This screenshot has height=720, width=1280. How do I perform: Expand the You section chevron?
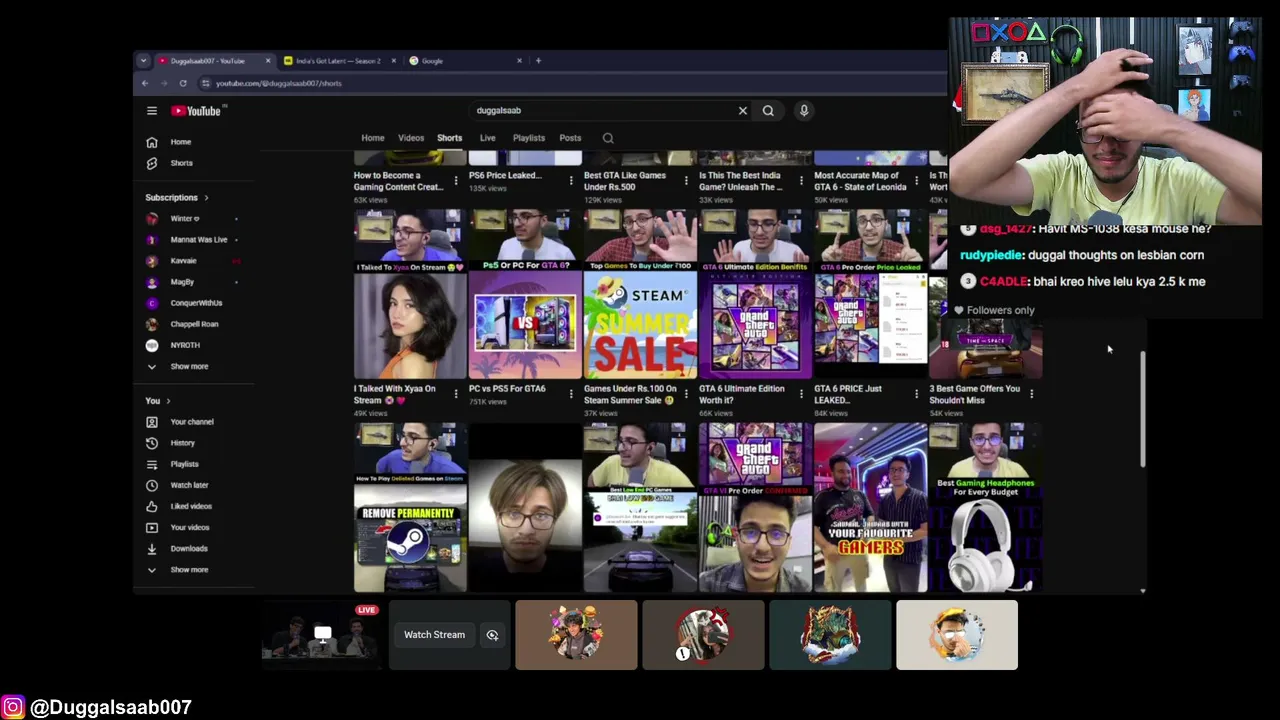tap(168, 401)
